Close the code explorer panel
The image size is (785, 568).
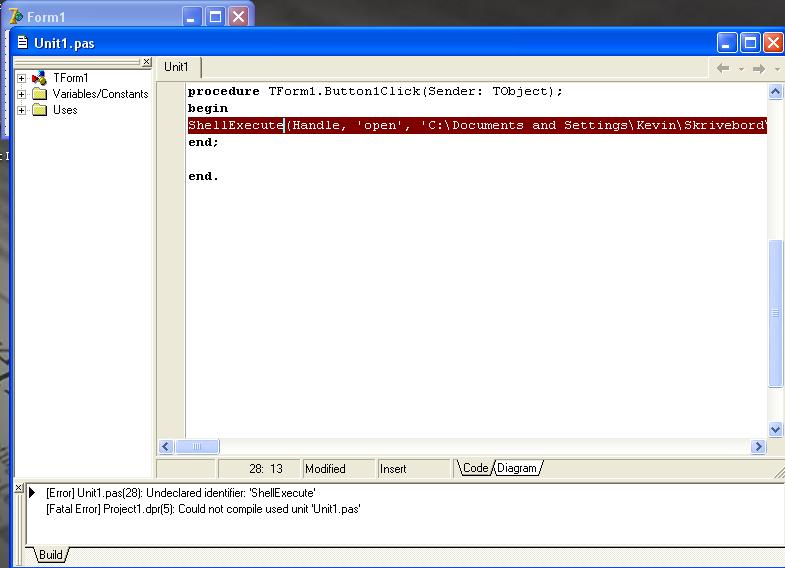pos(146,63)
